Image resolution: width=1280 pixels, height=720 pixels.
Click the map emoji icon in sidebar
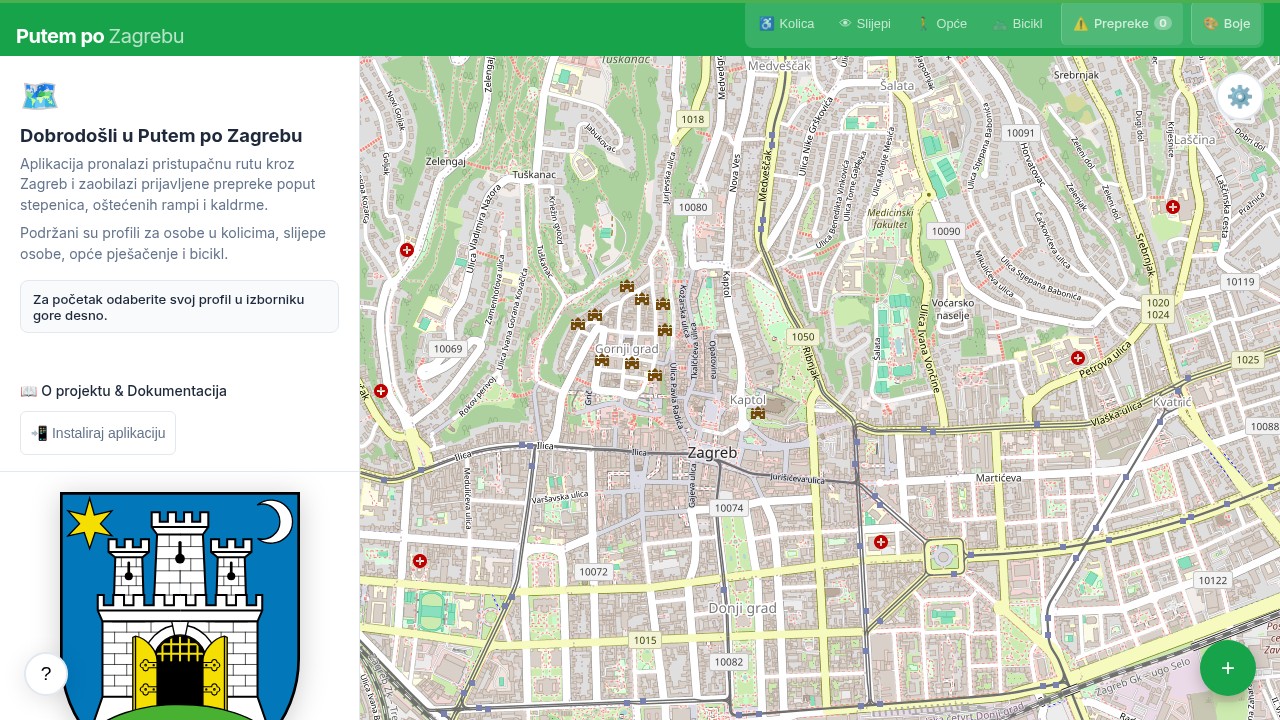pyautogui.click(x=40, y=96)
